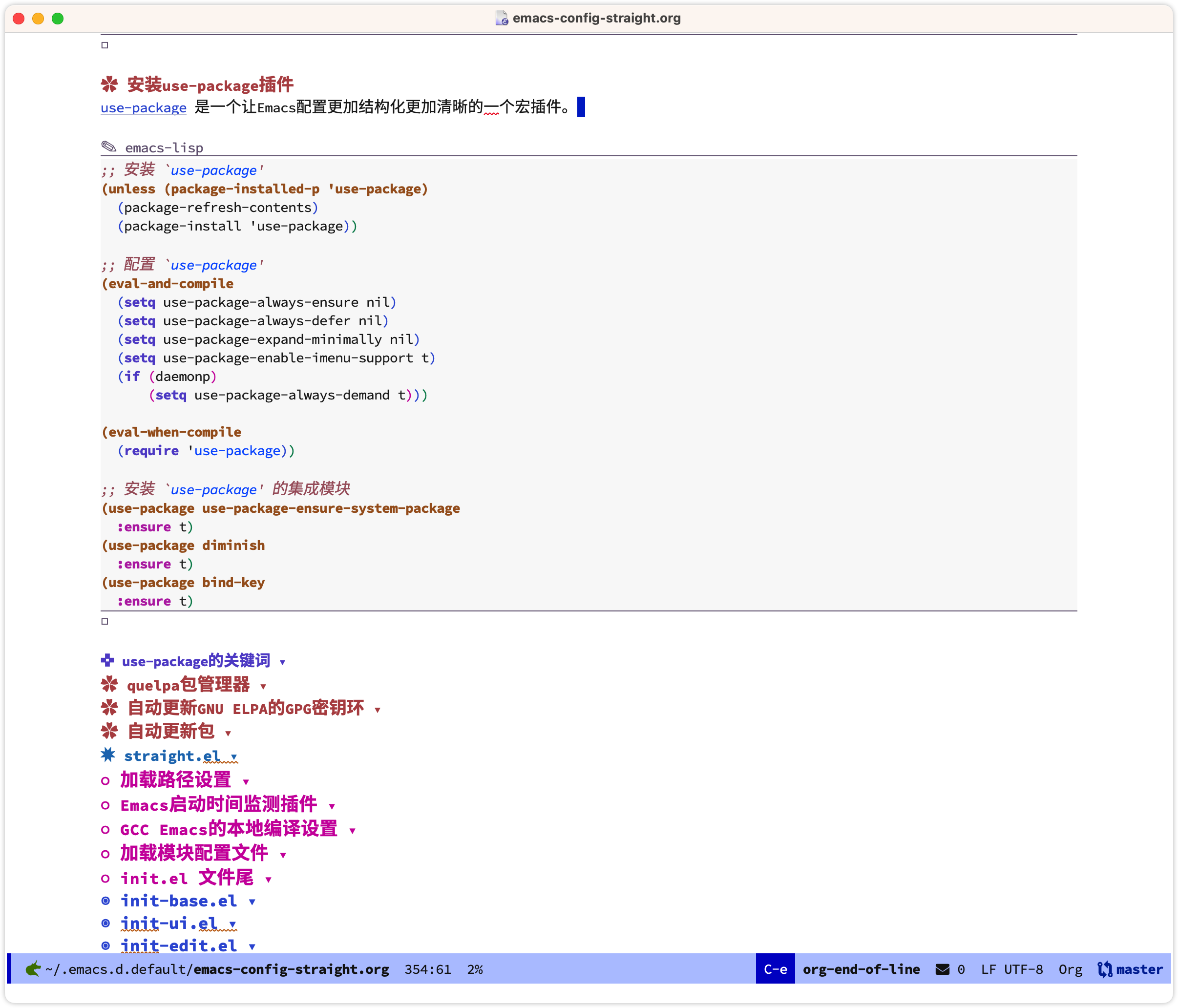Expand the Emacs启动时间监测插件 heading arrow
This screenshot has width=1178, height=1008.
click(332, 807)
